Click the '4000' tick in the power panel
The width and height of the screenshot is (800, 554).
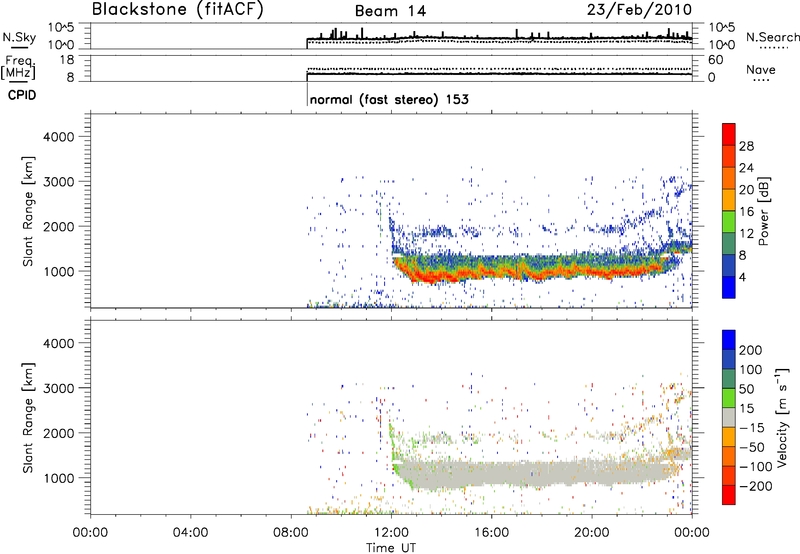(x=58, y=137)
